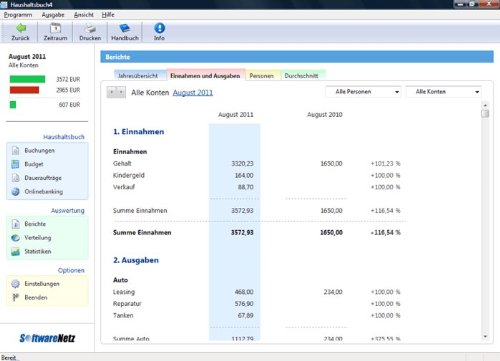Open the Hilfe menu
Viewport: 500px width, 361px height.
coord(108,15)
